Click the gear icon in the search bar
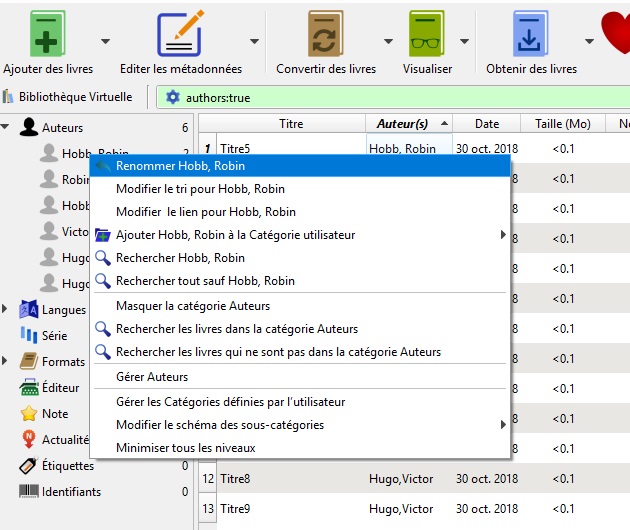The height and width of the screenshot is (530, 630). (x=173, y=97)
